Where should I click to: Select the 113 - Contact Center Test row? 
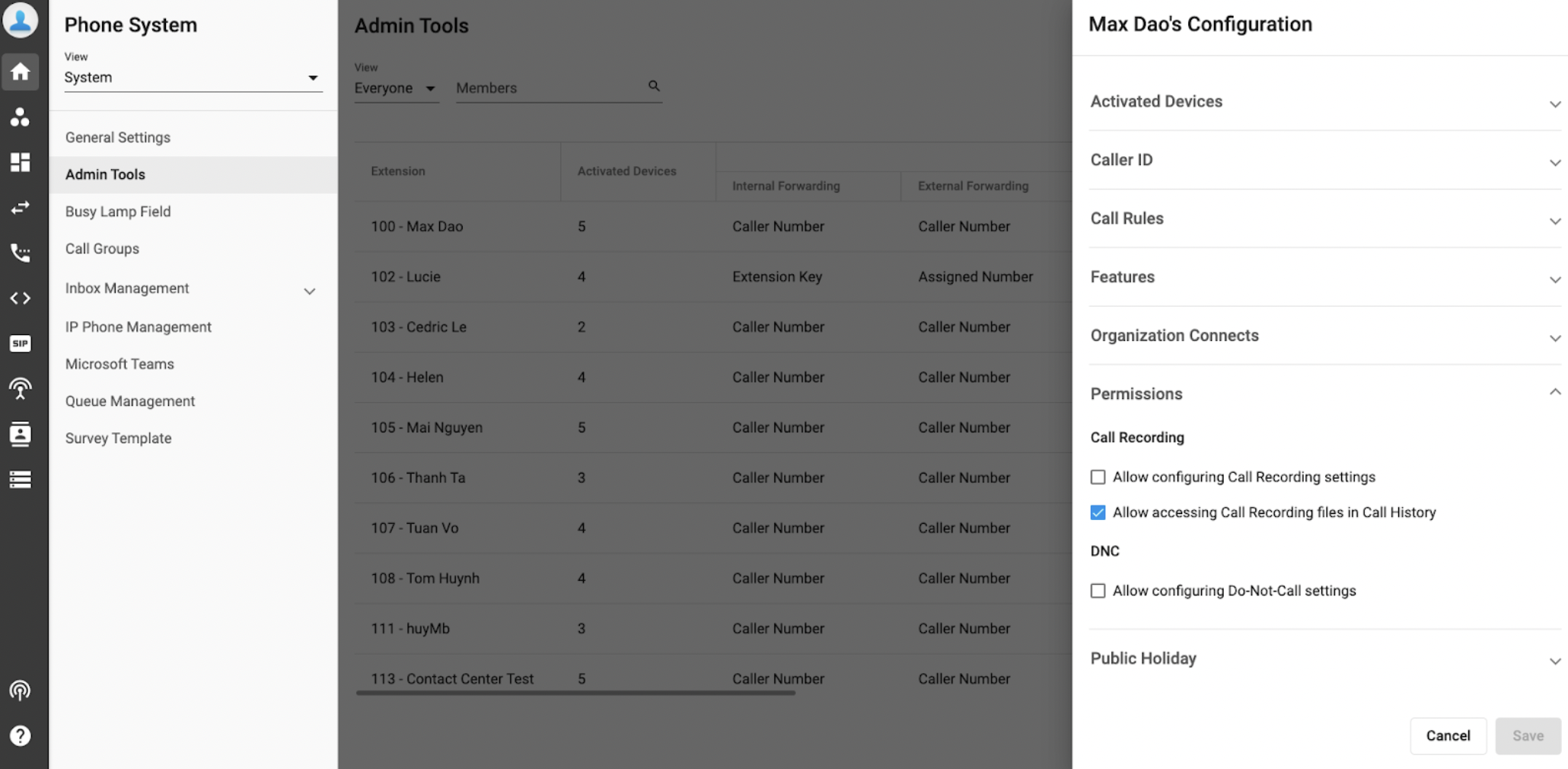713,674
